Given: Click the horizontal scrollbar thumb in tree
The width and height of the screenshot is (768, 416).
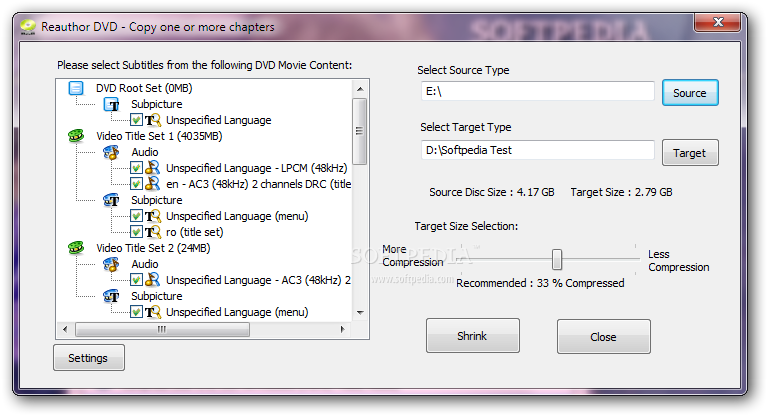Looking at the screenshot, I should tap(162, 329).
